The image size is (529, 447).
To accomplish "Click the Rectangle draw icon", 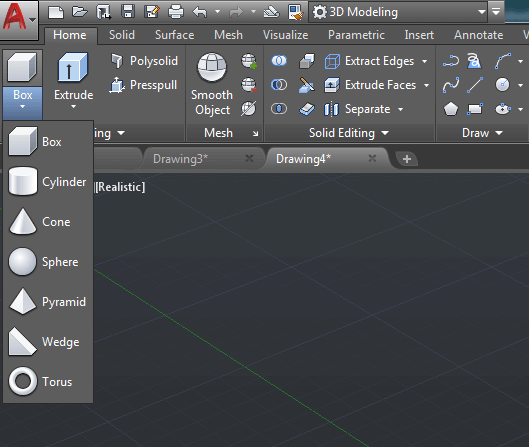I will [x=475, y=109].
